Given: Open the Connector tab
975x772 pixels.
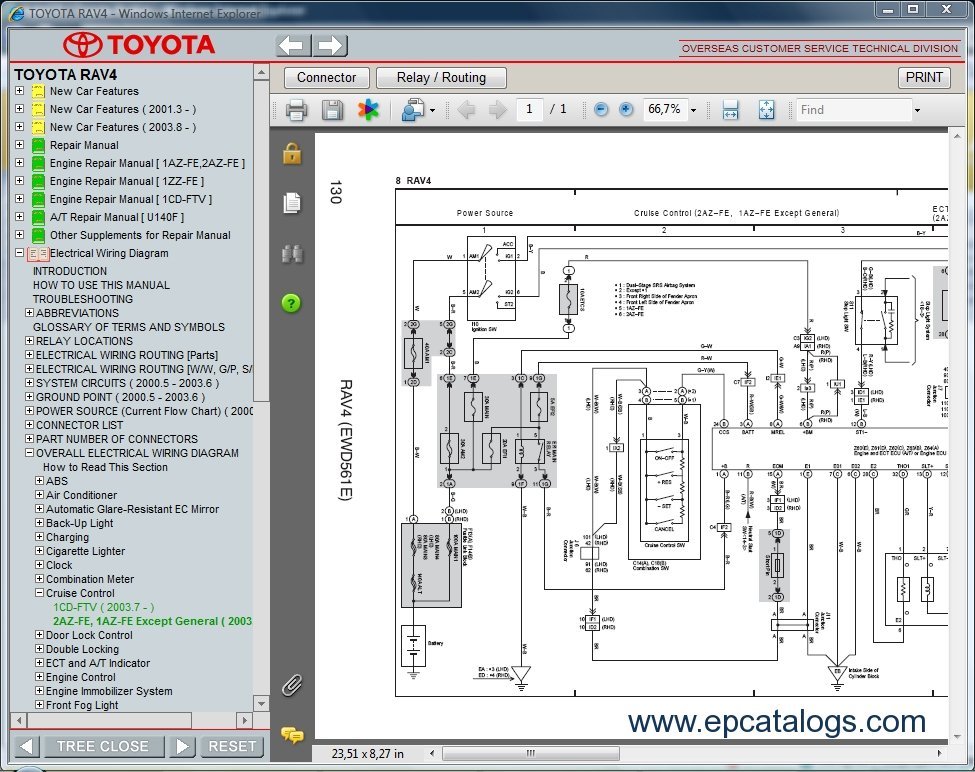Looking at the screenshot, I should pos(326,78).
